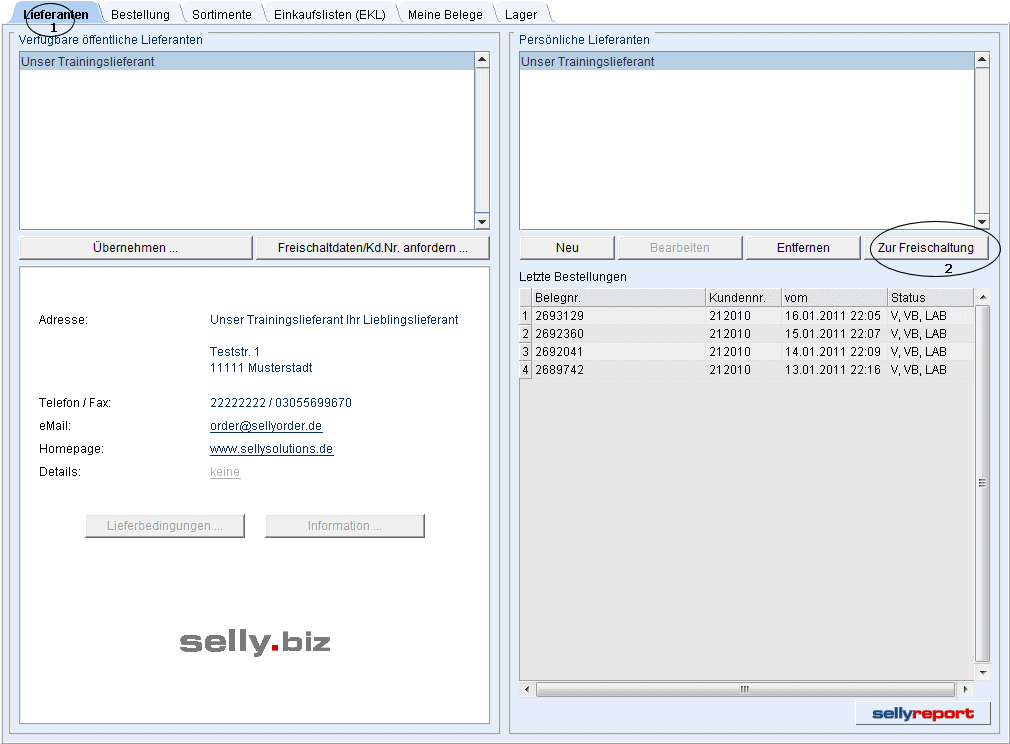Image resolution: width=1010 pixels, height=744 pixels.
Task: Sort orders by Status column header
Action: (x=928, y=298)
